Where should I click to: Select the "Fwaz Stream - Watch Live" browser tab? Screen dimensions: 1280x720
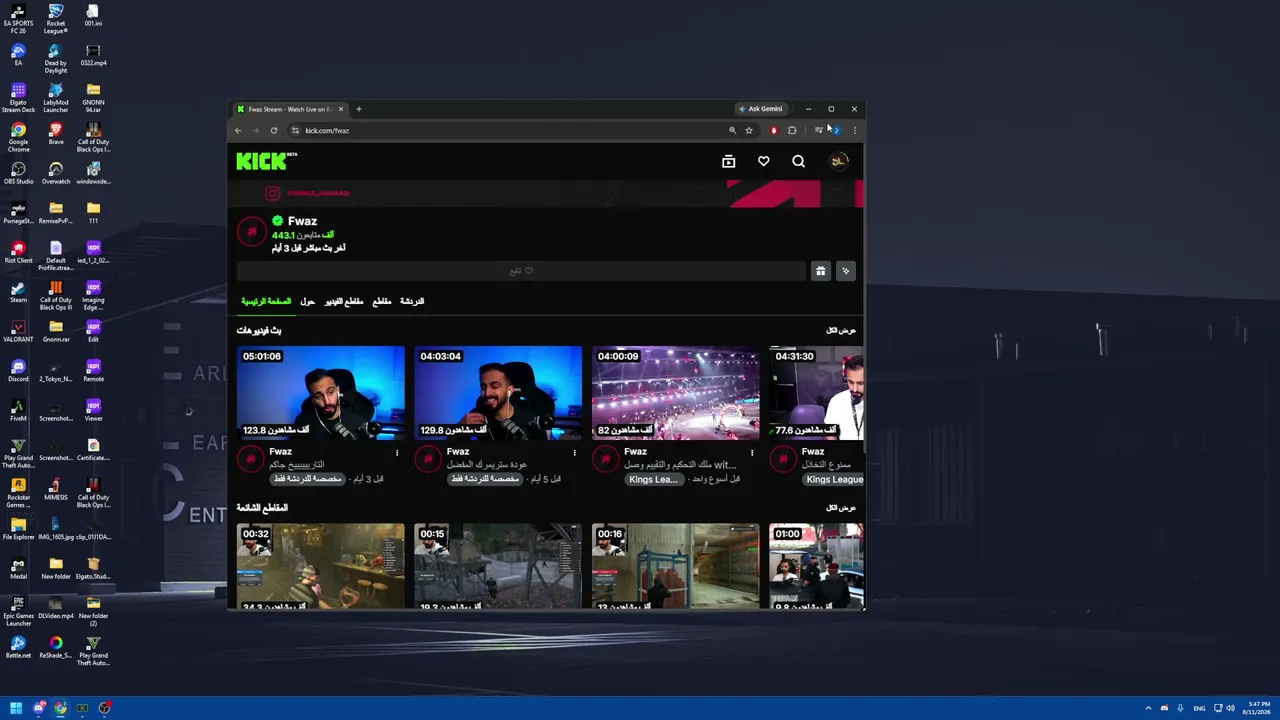(290, 109)
